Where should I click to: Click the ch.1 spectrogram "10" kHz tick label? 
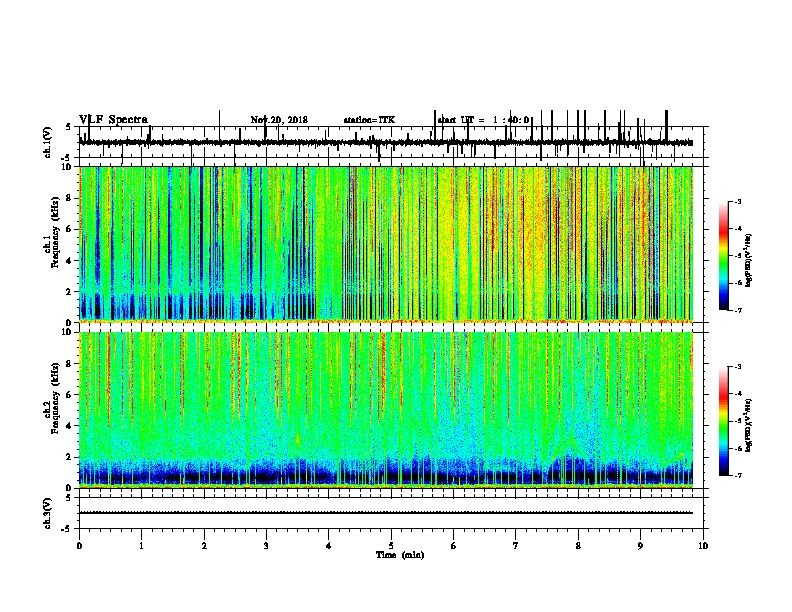[x=66, y=167]
